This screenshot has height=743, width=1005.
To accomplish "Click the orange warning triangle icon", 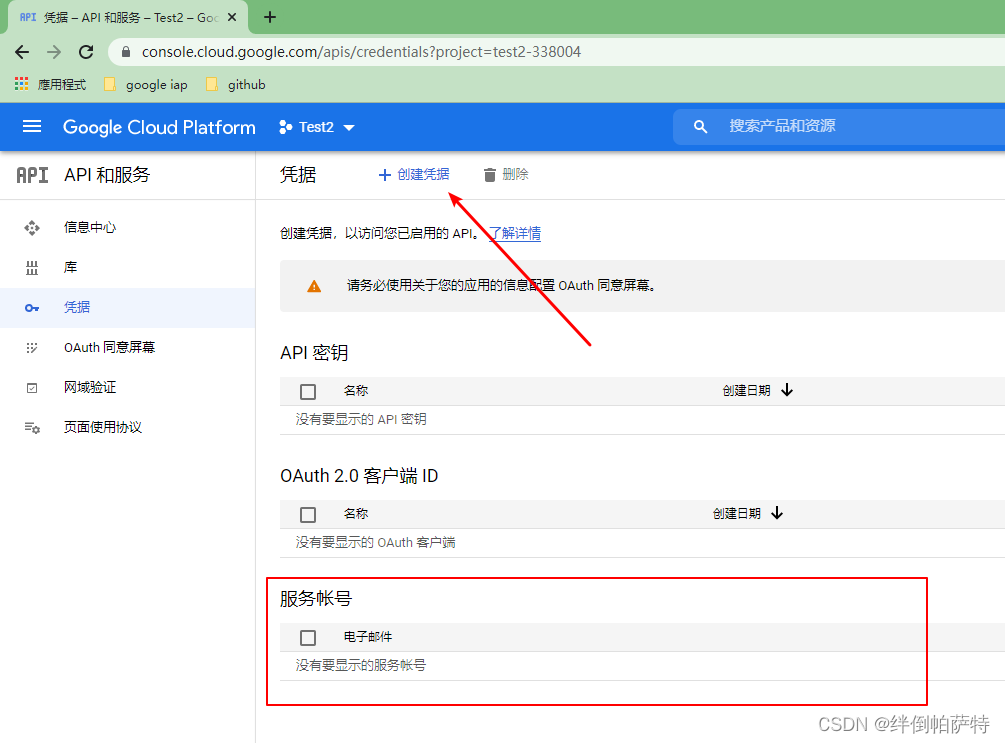I will click(x=314, y=286).
